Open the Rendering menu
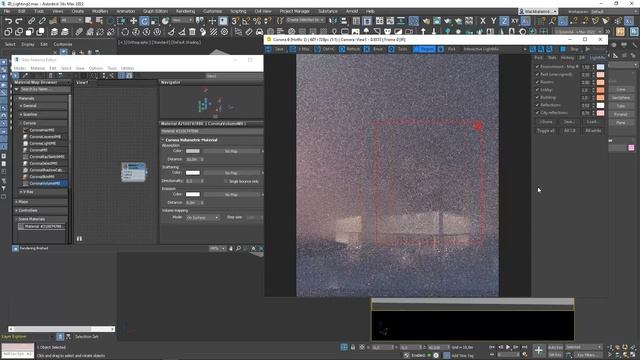640x360 pixels. (x=185, y=11)
